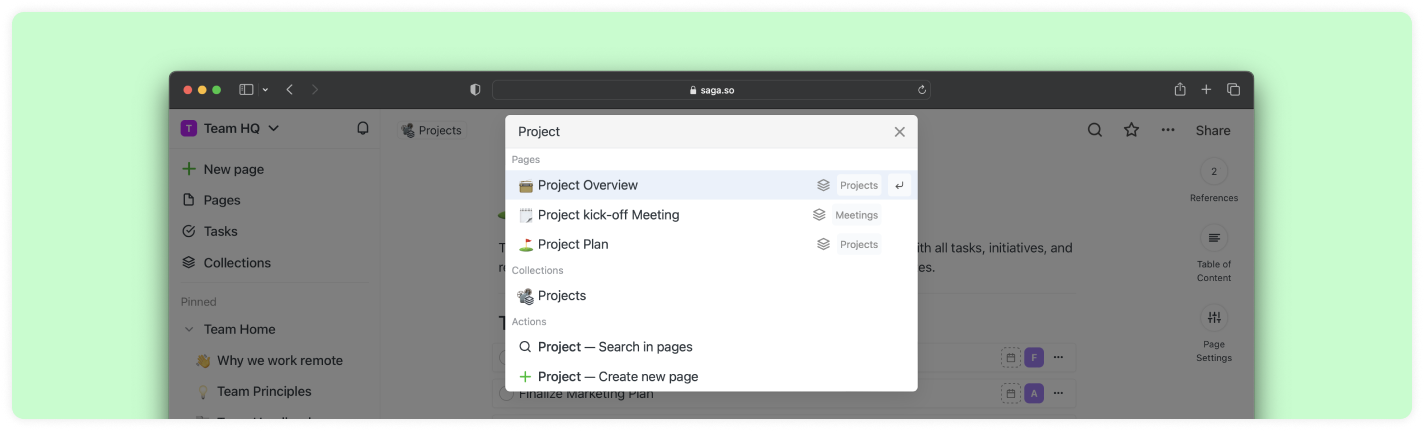
Task: Click New page in sidebar
Action: tap(233, 169)
